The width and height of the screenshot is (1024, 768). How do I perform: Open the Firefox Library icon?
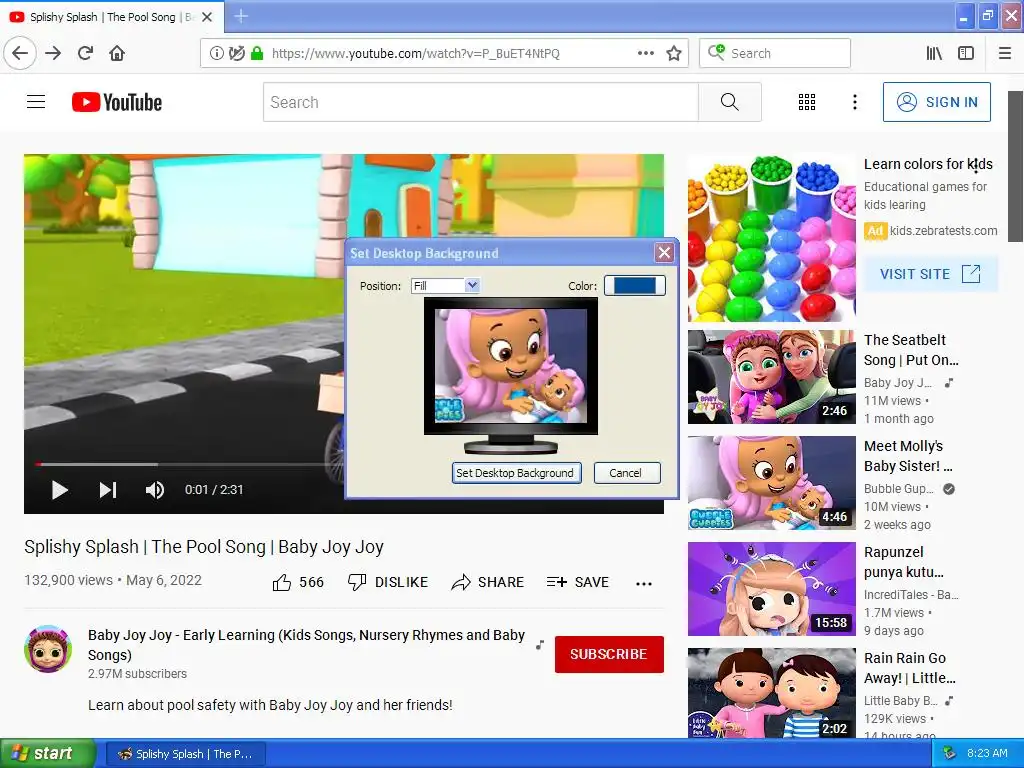[x=934, y=54]
